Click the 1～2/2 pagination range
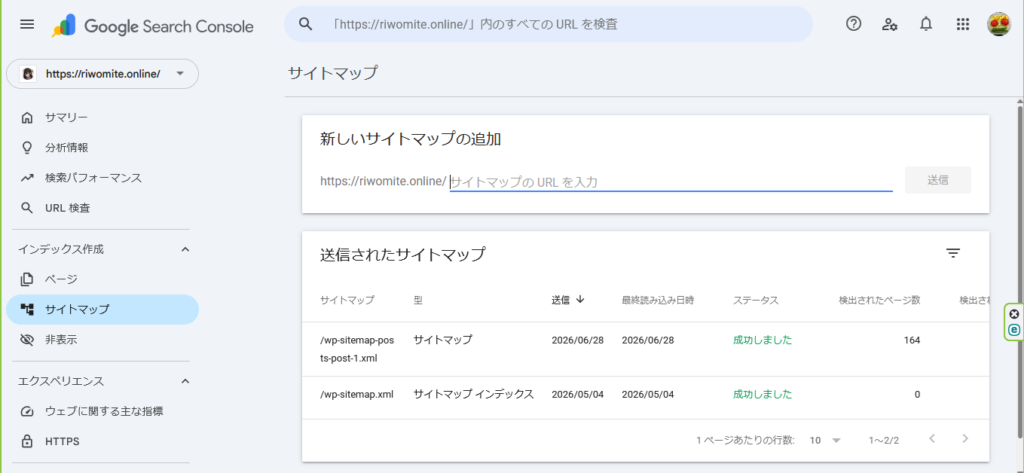 pyautogui.click(x=884, y=440)
